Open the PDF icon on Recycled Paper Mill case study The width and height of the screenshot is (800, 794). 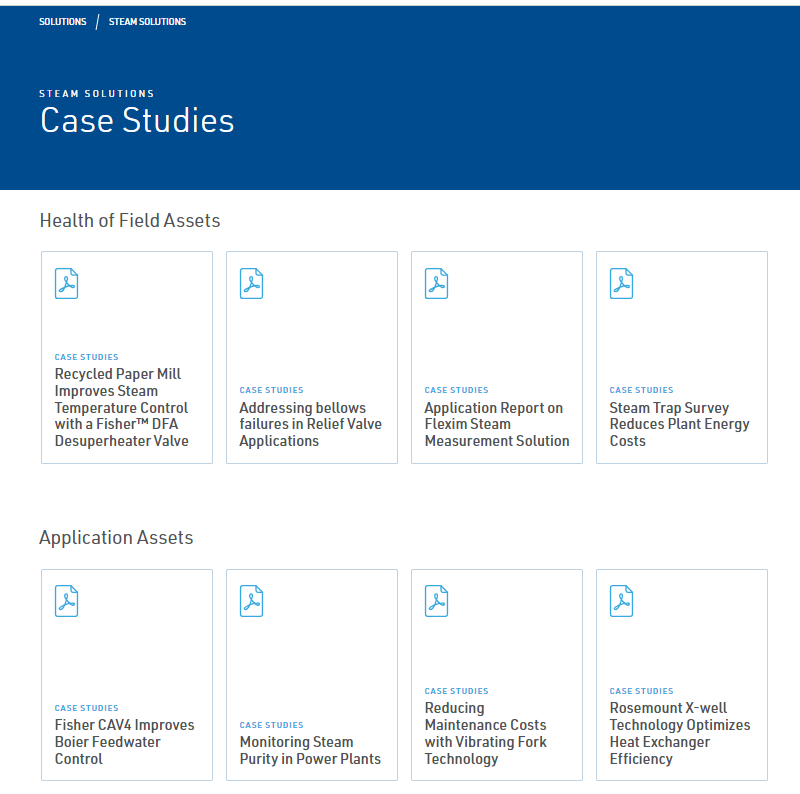pos(66,283)
